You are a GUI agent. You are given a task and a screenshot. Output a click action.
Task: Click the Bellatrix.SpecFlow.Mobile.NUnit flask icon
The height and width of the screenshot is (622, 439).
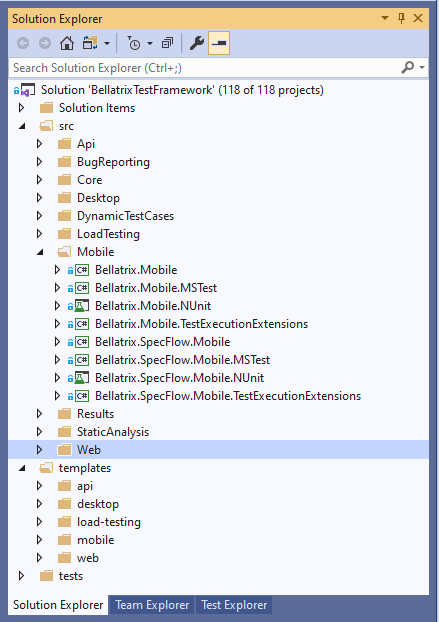point(82,378)
